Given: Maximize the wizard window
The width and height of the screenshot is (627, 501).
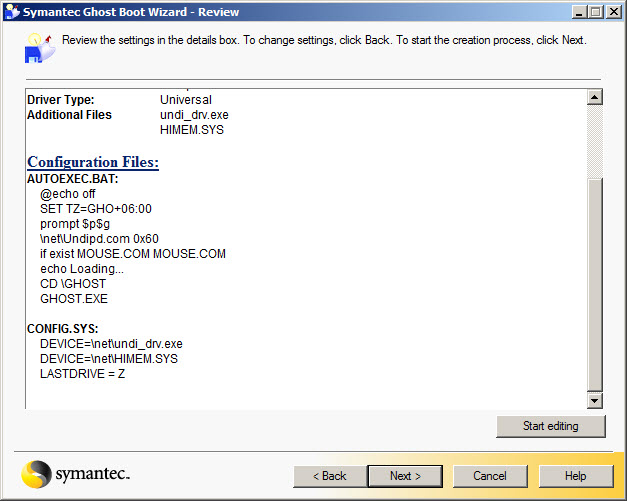Looking at the screenshot, I should [x=595, y=12].
